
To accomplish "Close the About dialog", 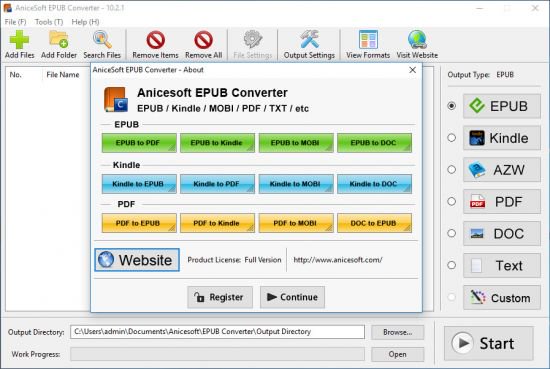I will click(x=412, y=70).
